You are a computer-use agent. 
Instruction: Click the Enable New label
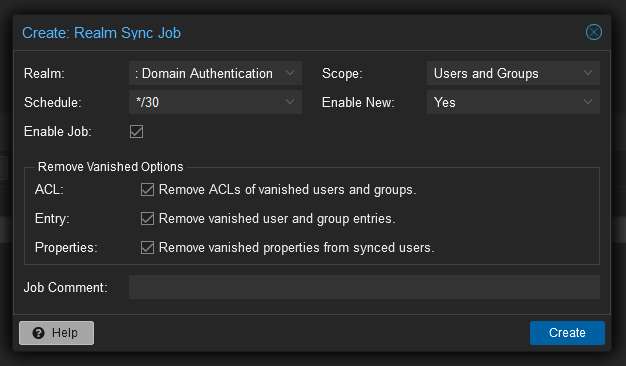click(358, 103)
